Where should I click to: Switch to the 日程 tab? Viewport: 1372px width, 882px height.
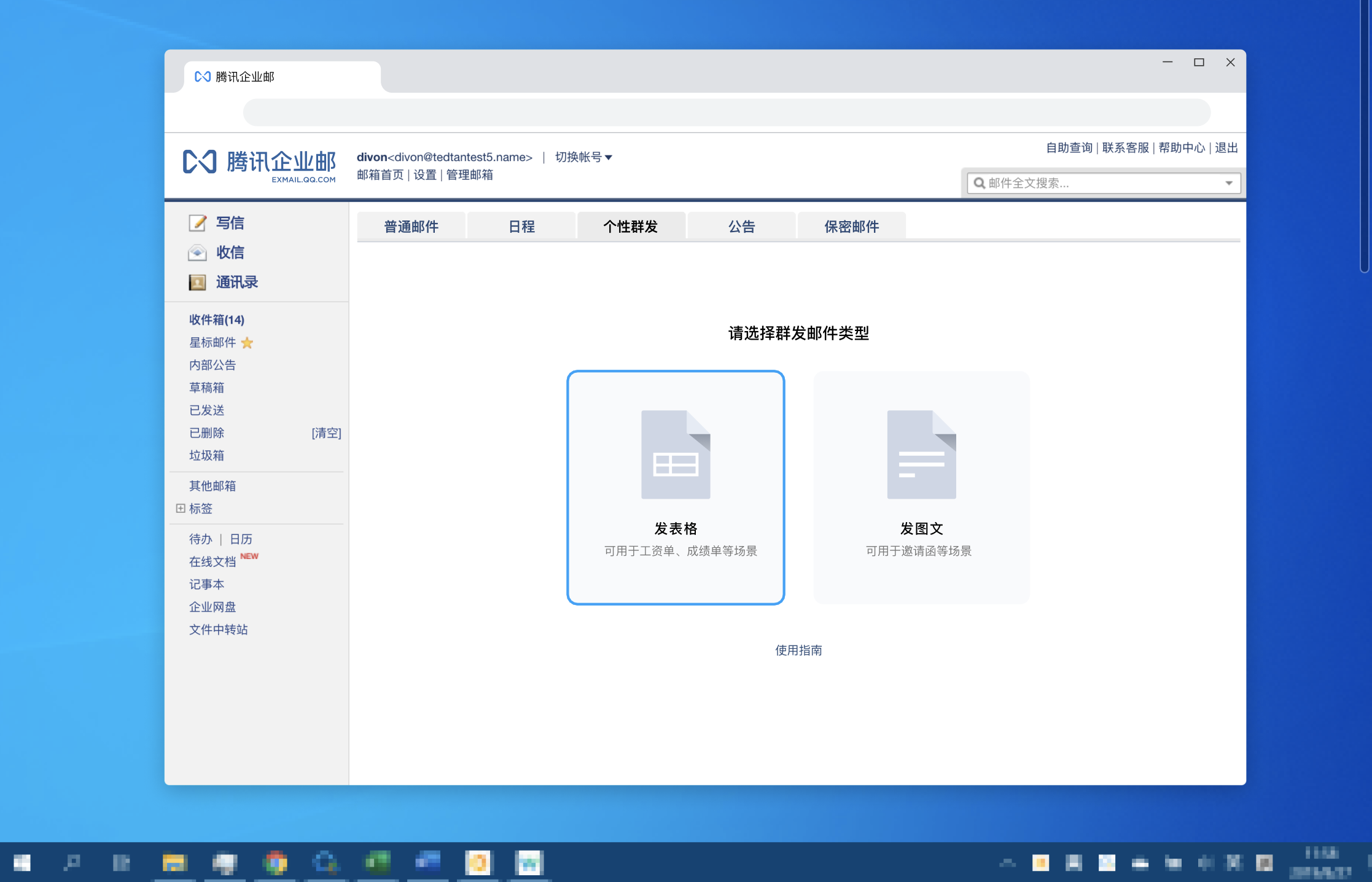pyautogui.click(x=521, y=227)
